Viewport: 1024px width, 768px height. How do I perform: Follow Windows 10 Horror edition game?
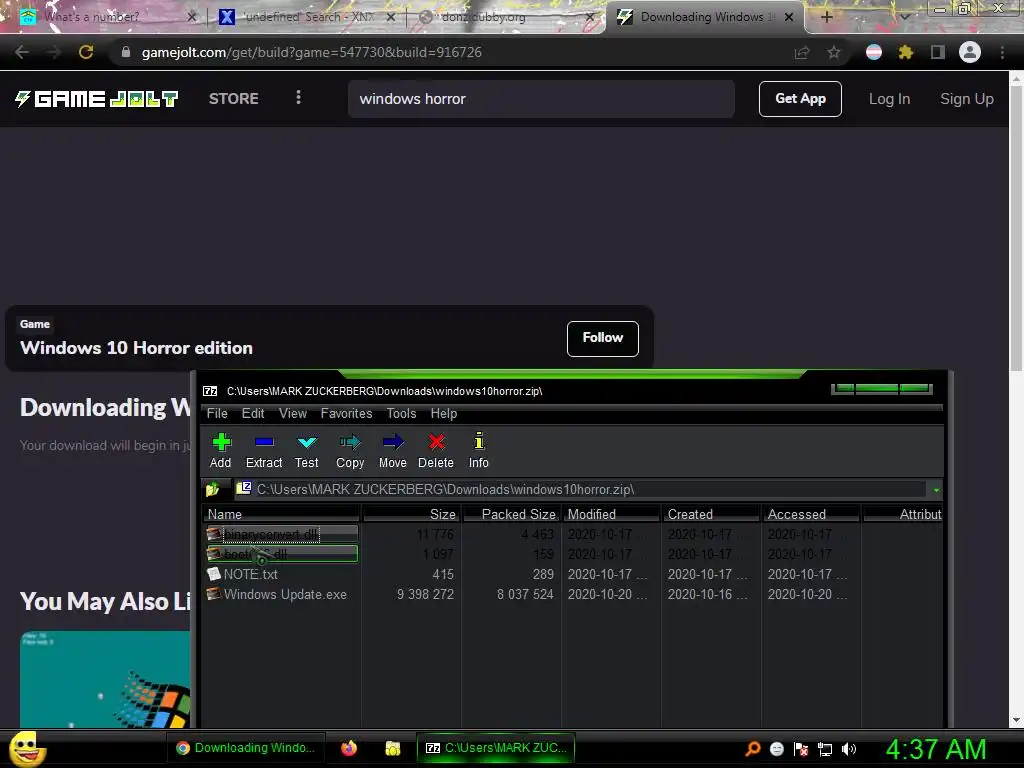(602, 338)
